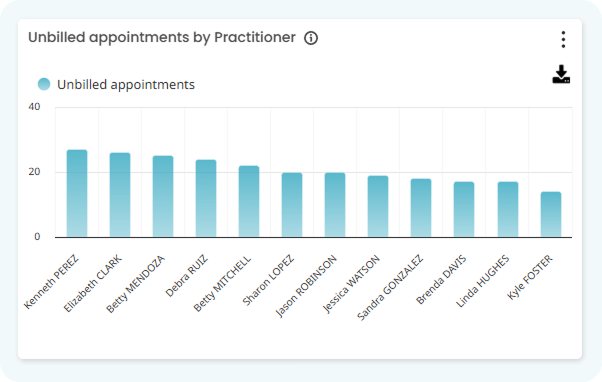Click the Kenneth PEREZ axis label

tap(51, 282)
